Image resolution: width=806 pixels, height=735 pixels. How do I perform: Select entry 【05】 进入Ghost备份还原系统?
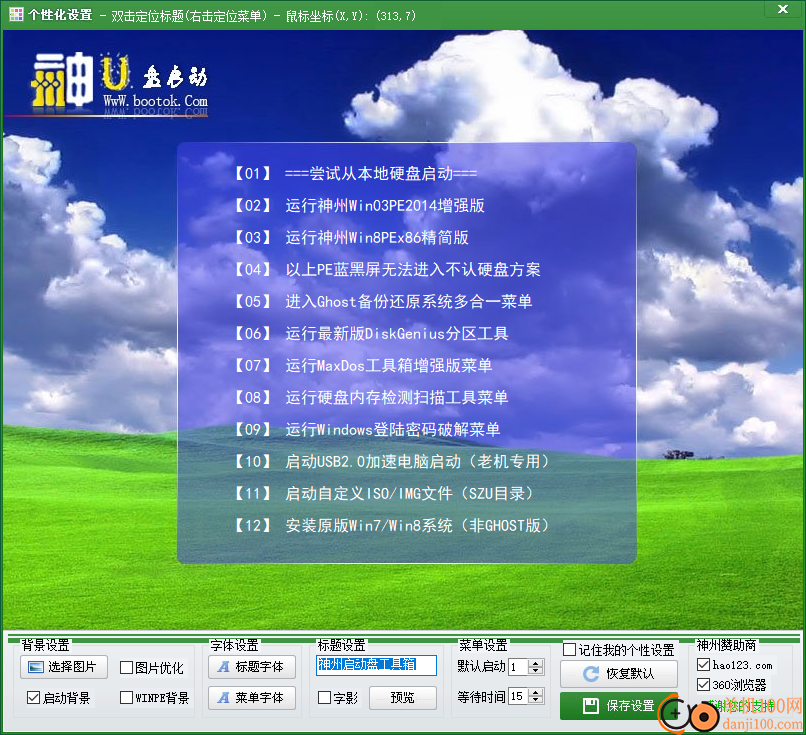(x=383, y=301)
